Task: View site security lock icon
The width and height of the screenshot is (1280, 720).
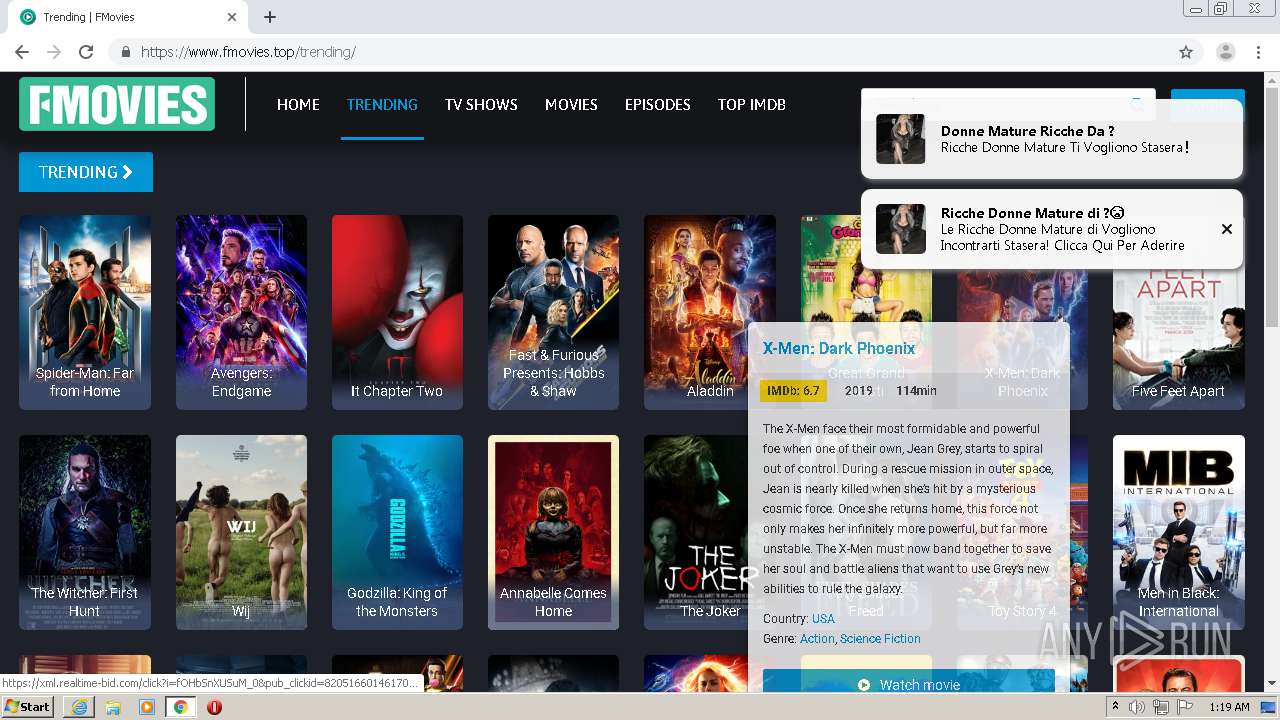Action: point(125,52)
